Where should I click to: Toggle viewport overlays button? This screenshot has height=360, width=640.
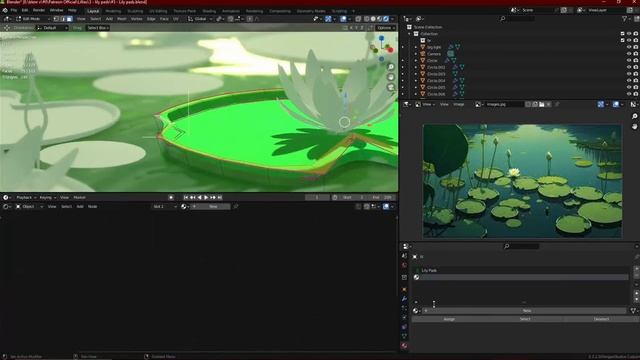(343, 19)
